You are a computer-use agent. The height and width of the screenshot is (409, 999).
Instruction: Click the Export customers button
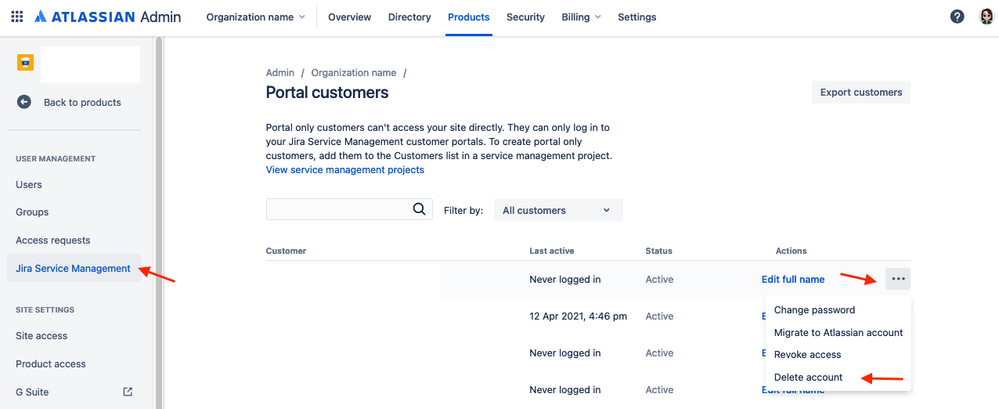pos(861,92)
